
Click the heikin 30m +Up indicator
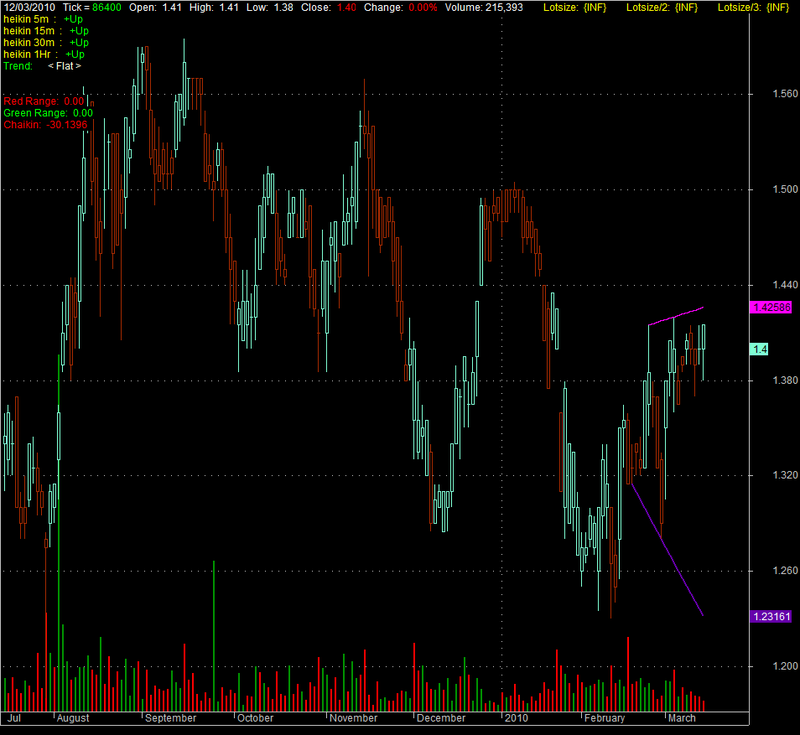(46, 43)
